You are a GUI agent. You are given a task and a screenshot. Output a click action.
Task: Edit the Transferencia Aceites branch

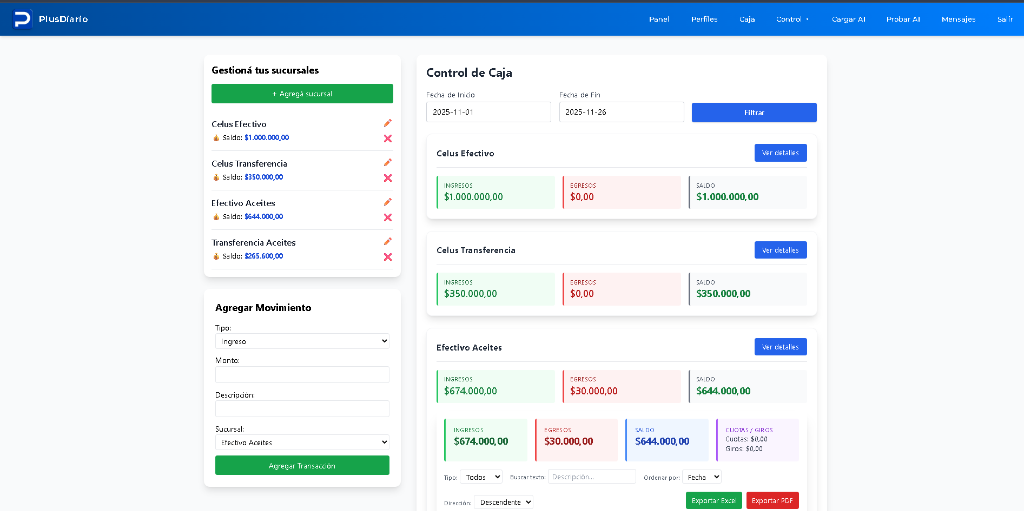pyautogui.click(x=388, y=241)
